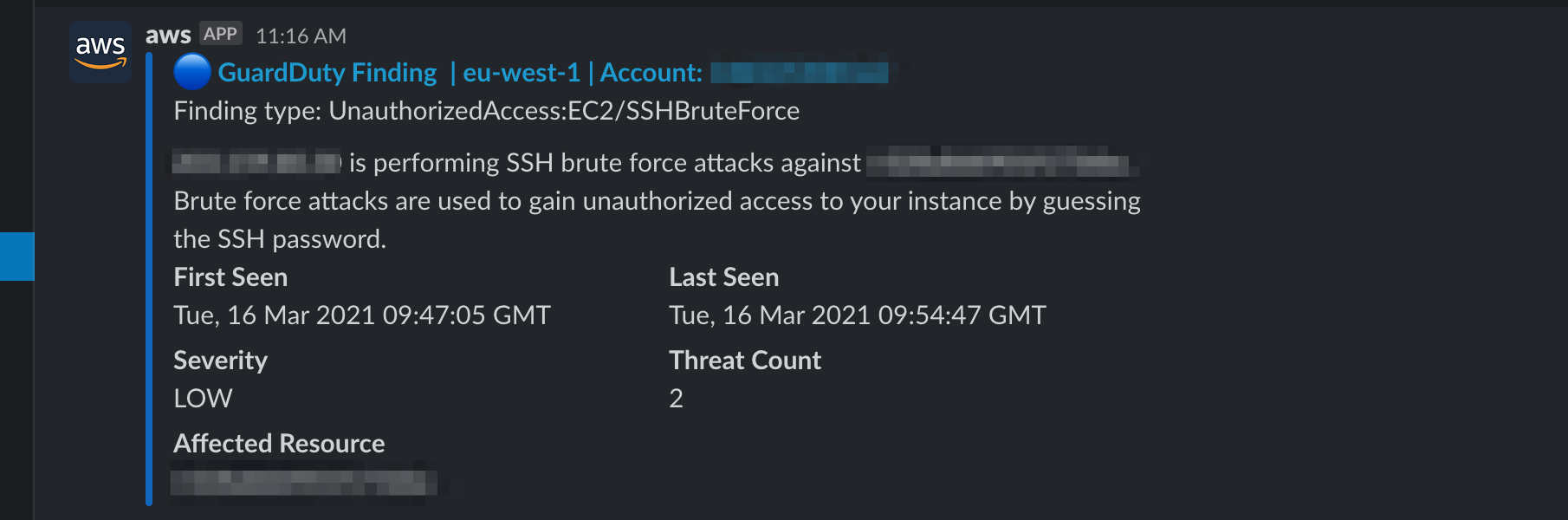Open the 11:16 AM message timestamp
The height and width of the screenshot is (520, 1568).
click(x=301, y=36)
